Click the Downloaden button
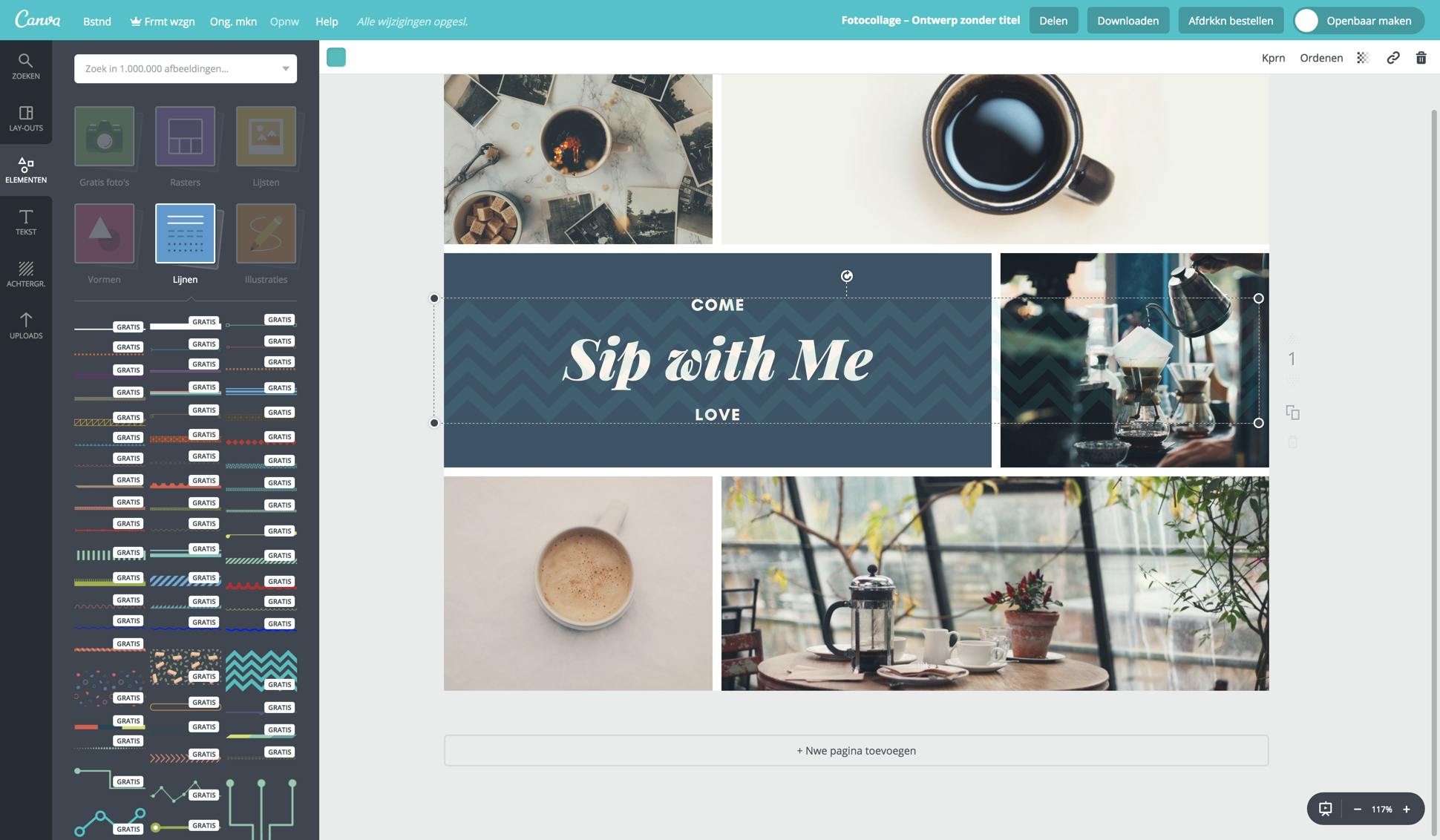This screenshot has height=840, width=1440. pyautogui.click(x=1128, y=21)
